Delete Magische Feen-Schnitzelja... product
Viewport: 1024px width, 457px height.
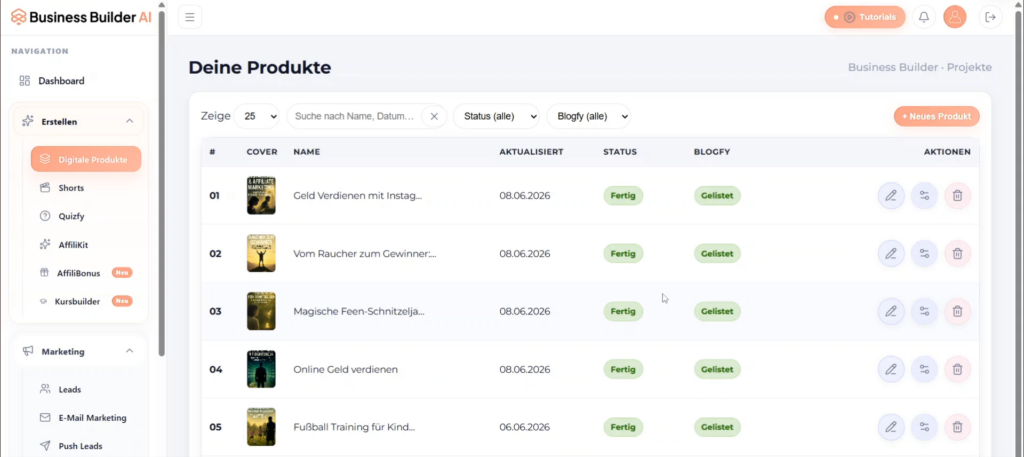[x=957, y=311]
